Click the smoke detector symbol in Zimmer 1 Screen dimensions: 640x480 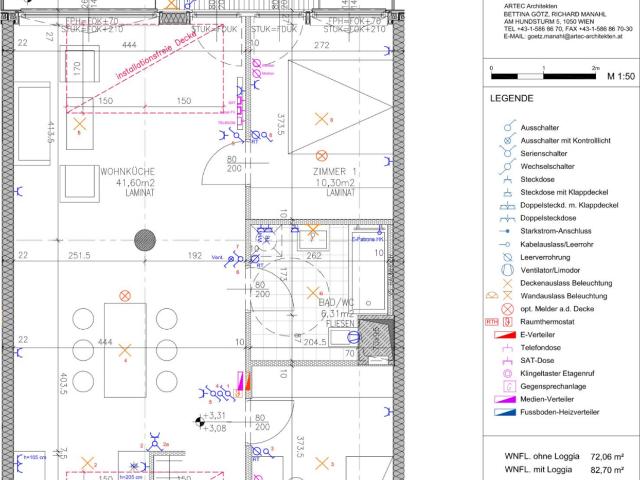point(322,156)
